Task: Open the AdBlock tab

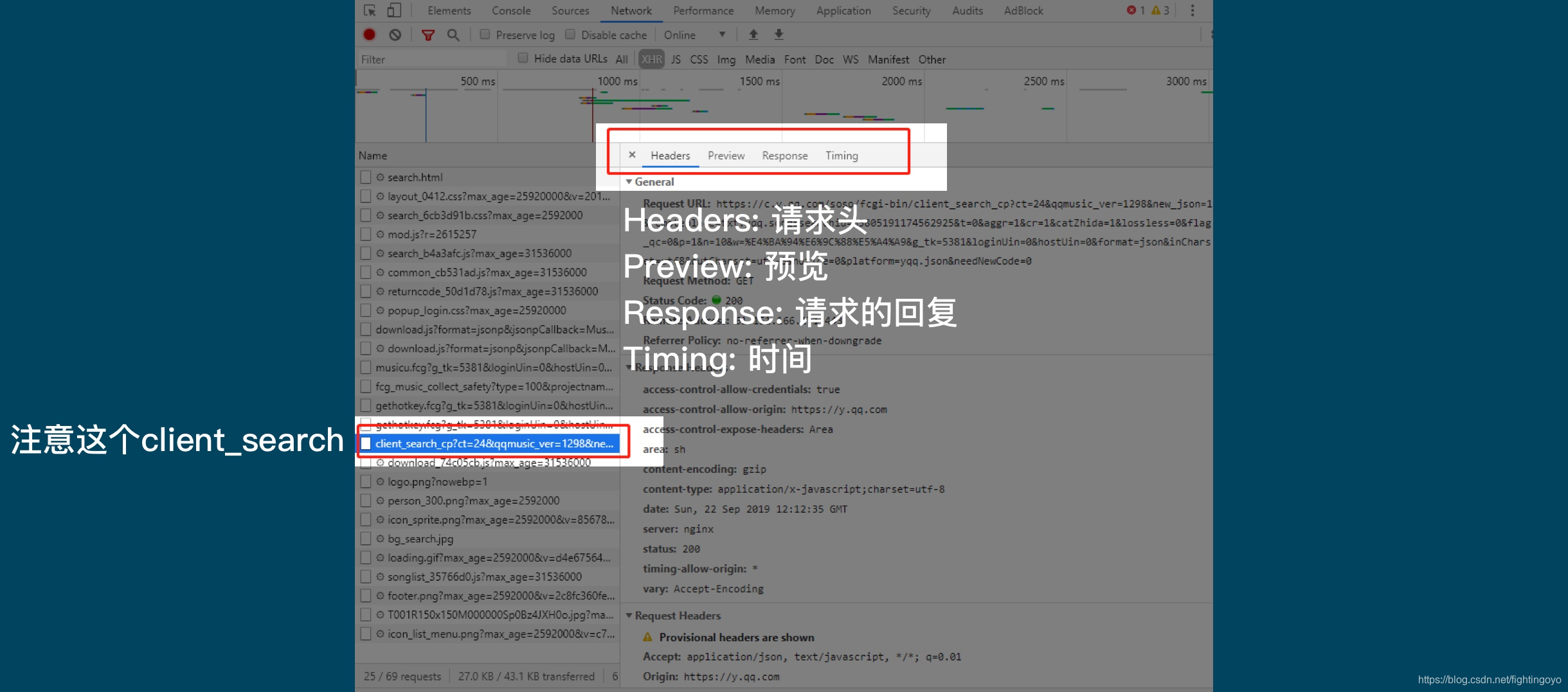Action: point(1023,10)
